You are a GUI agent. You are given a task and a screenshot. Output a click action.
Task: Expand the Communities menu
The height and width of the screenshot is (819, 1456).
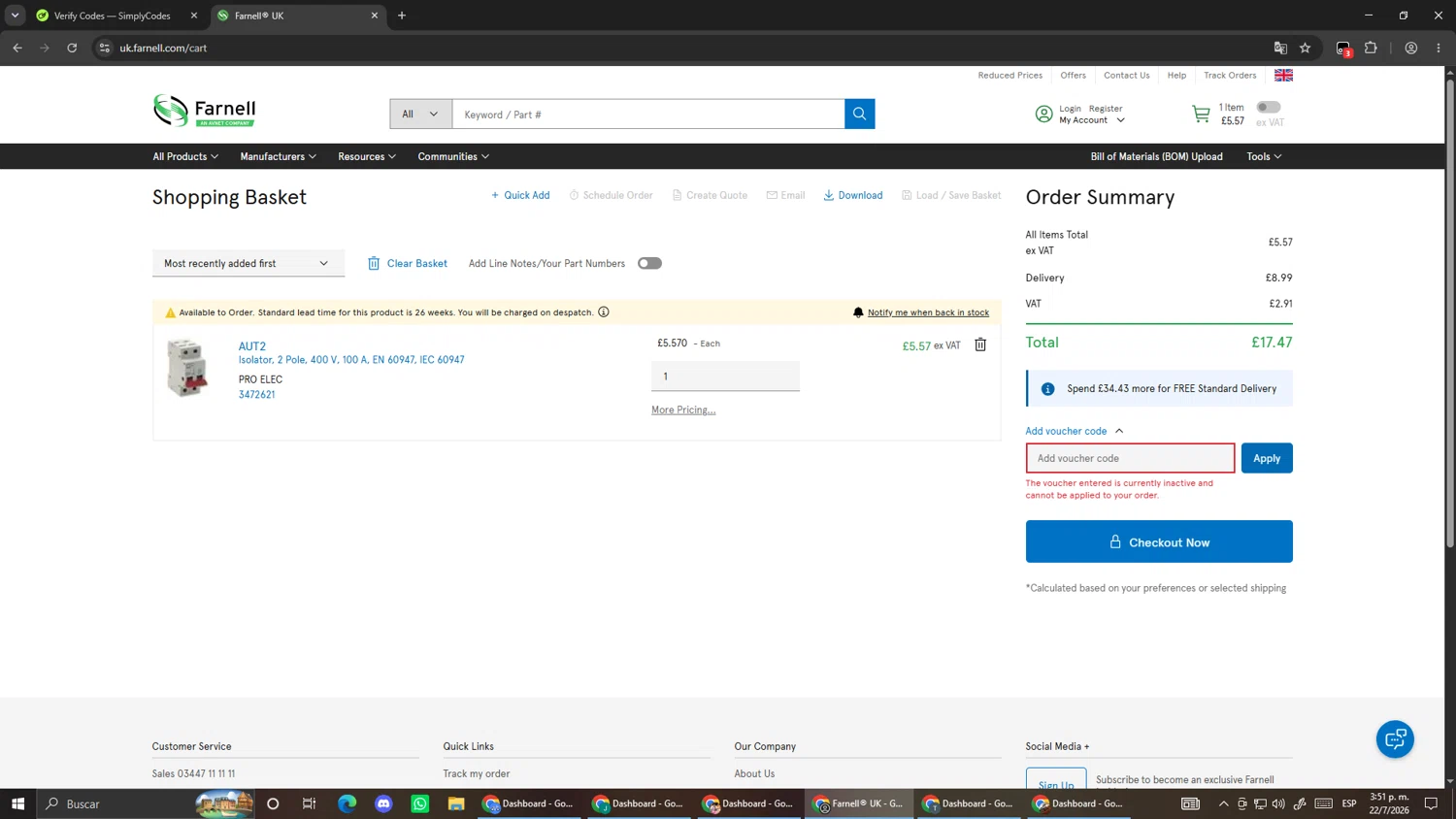coord(453,156)
